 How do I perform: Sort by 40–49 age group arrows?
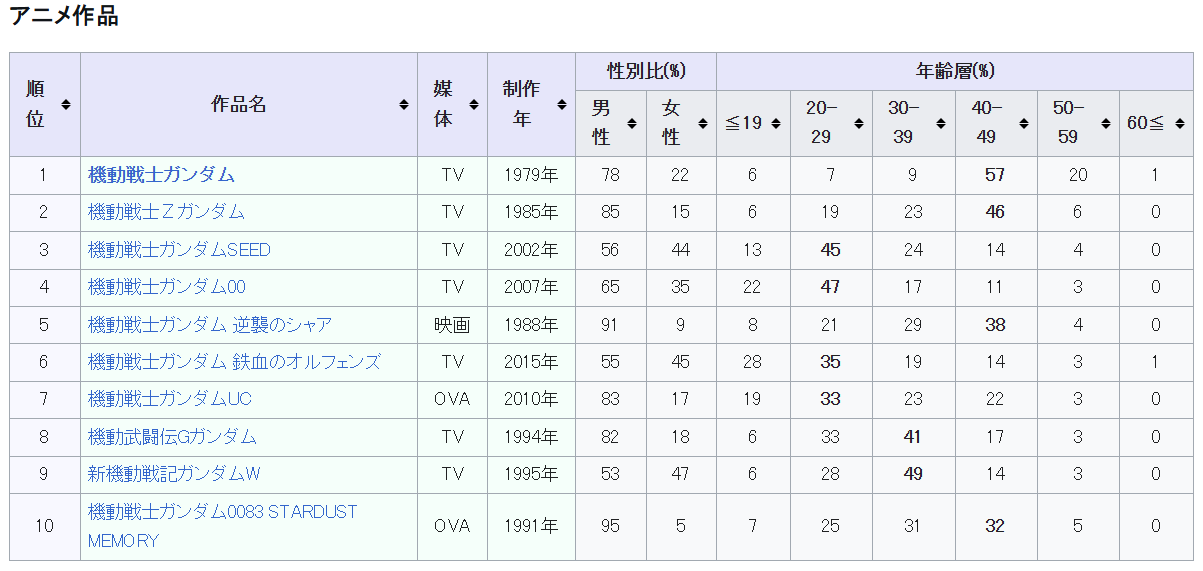[1024, 123]
